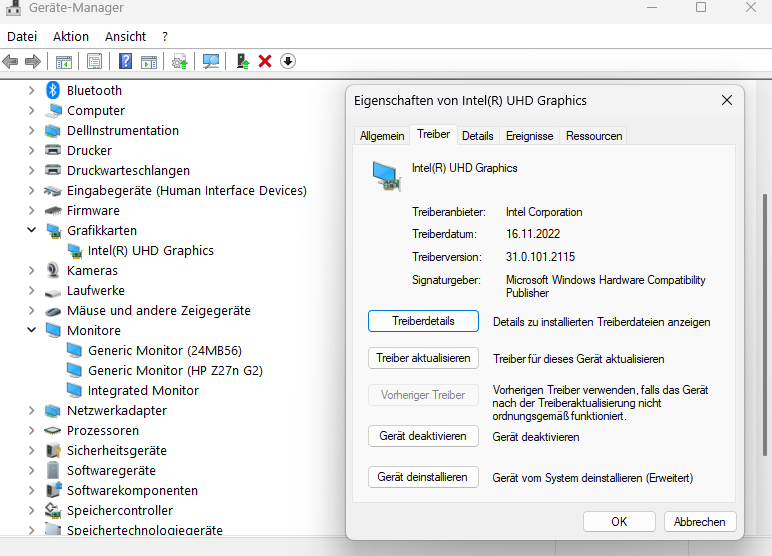The height and width of the screenshot is (556, 772).
Task: Click the Gerät deinstallieren button
Action: click(x=423, y=477)
